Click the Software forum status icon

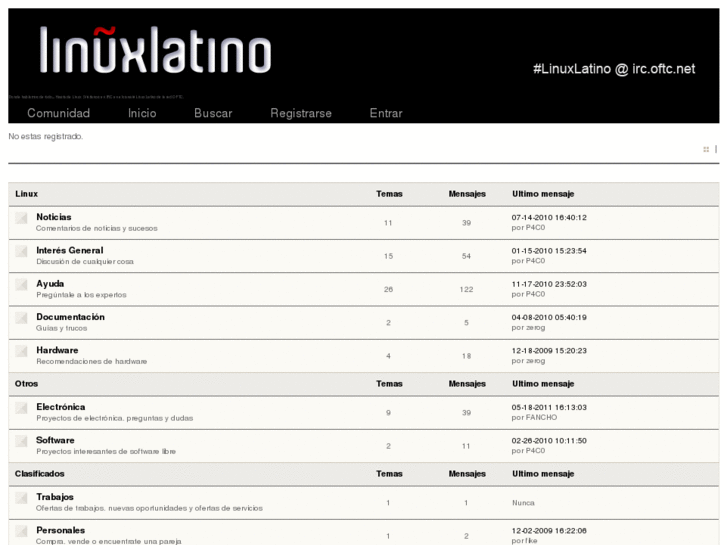tap(21, 441)
